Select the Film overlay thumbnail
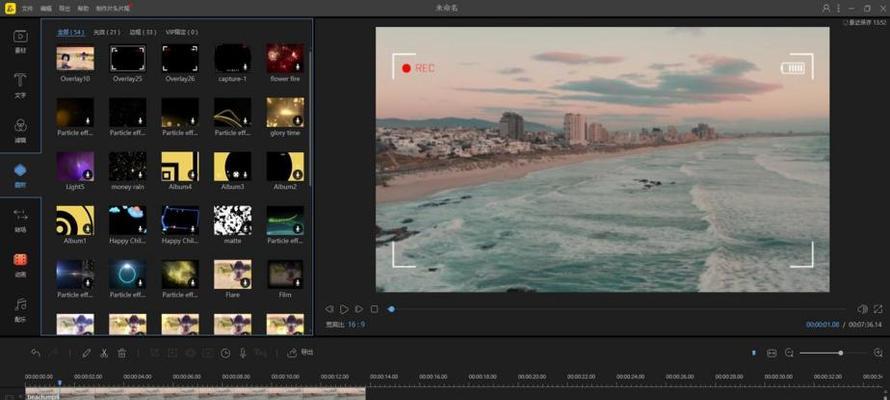This screenshot has width=890, height=400. pyautogui.click(x=285, y=274)
